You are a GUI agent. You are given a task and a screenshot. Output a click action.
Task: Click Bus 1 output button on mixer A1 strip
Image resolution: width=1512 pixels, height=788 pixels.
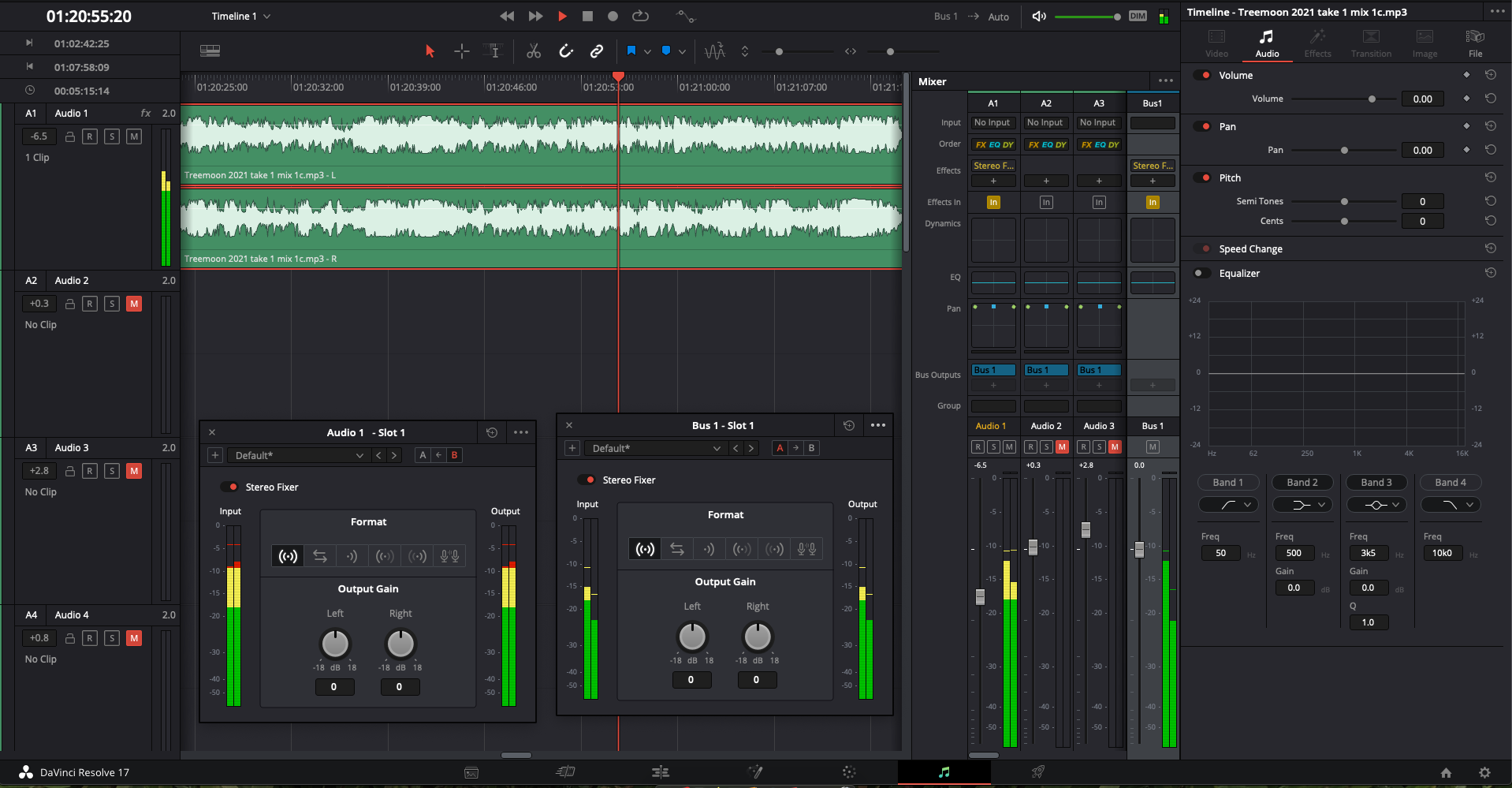tap(993, 370)
